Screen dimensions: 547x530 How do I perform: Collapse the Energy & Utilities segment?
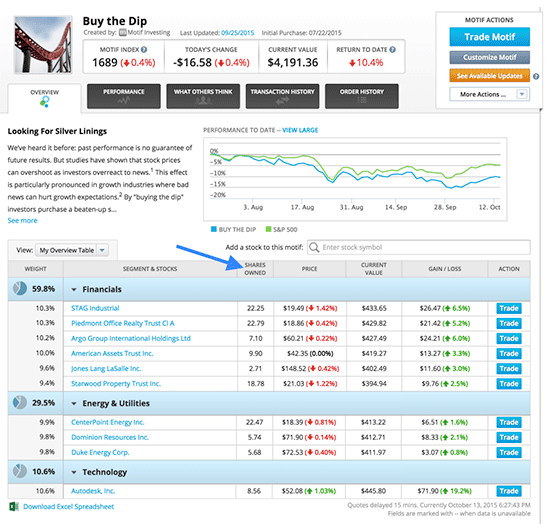[74, 404]
